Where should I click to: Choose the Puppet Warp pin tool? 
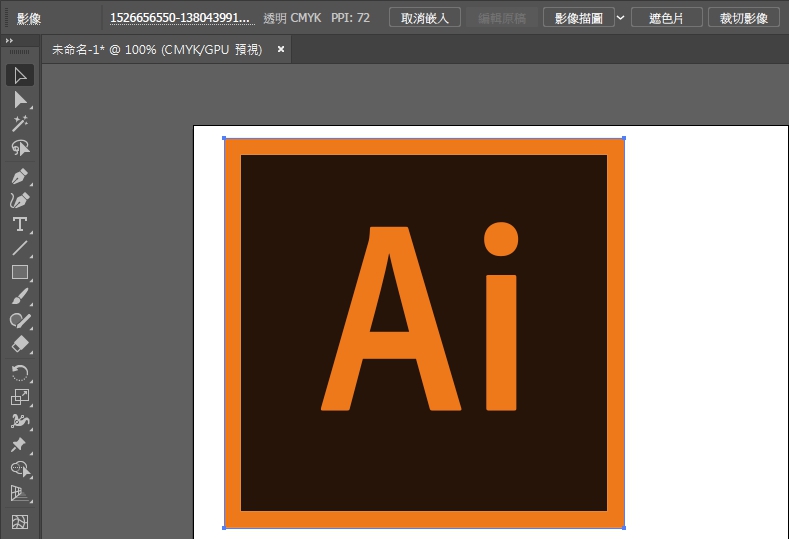pos(20,445)
